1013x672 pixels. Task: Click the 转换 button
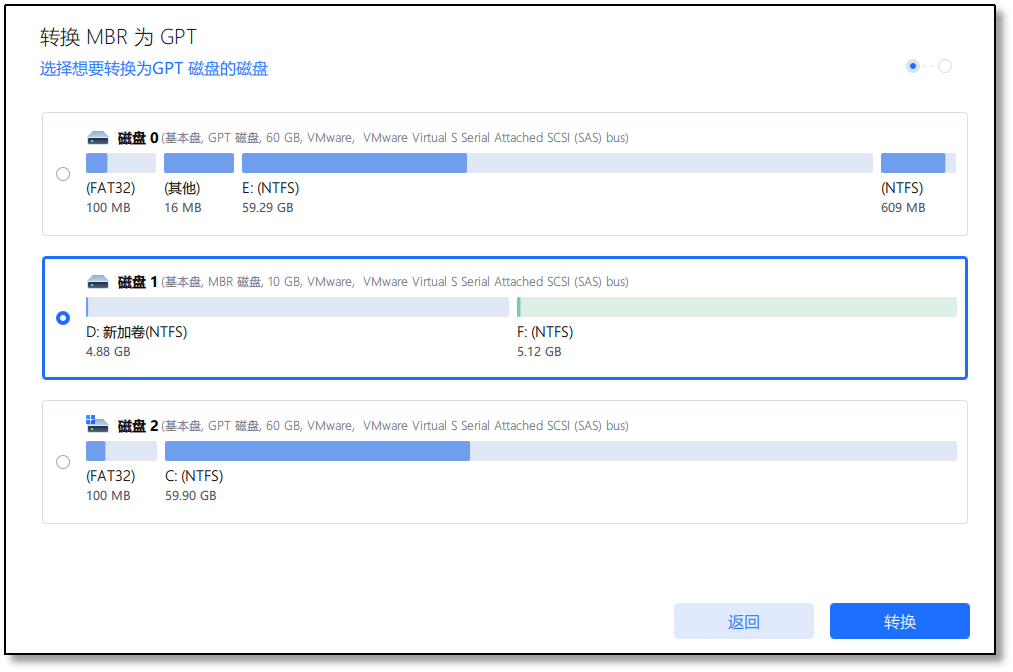coord(899,621)
